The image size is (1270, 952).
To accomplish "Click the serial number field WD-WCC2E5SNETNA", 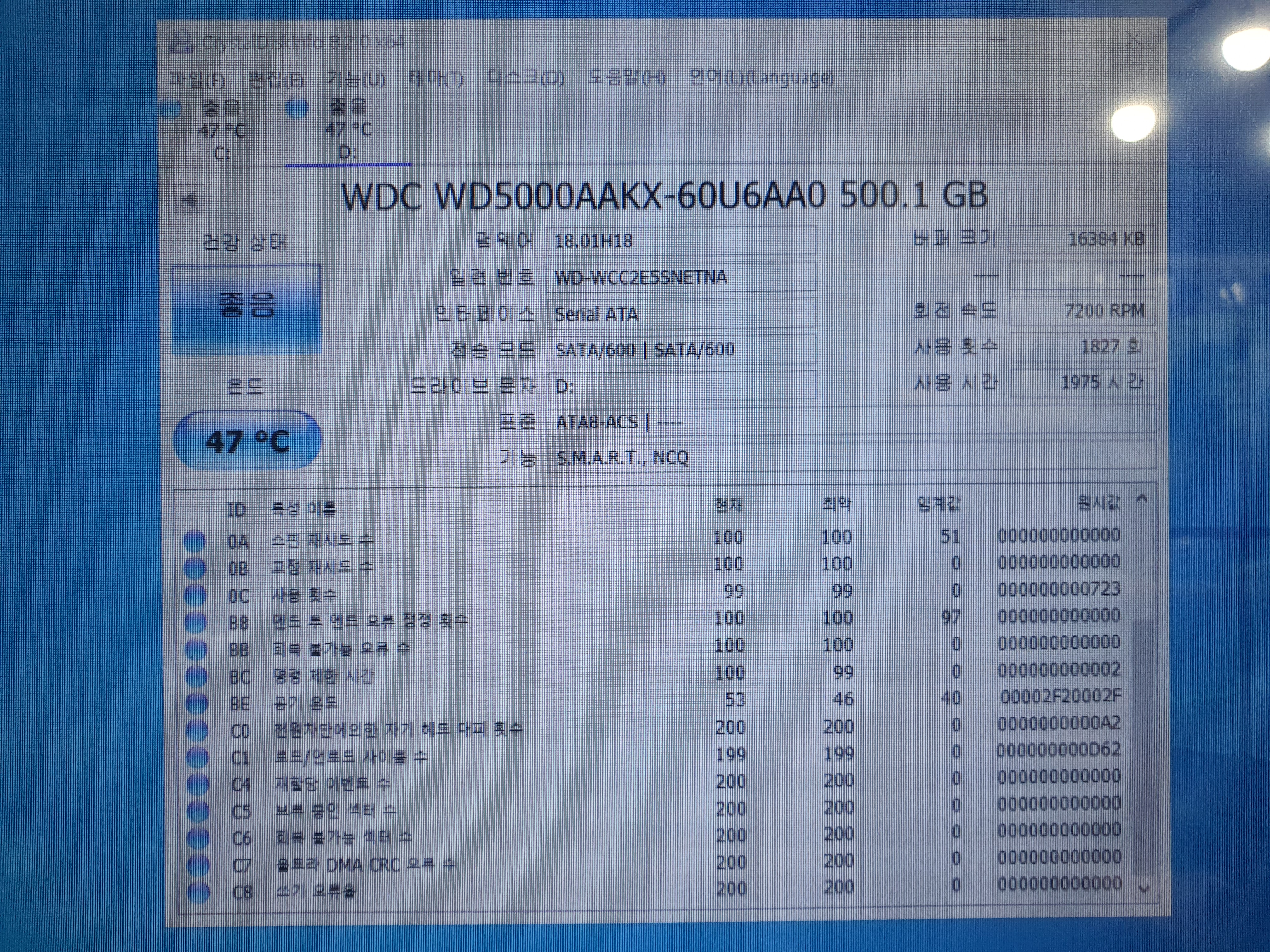I will pyautogui.click(x=682, y=277).
